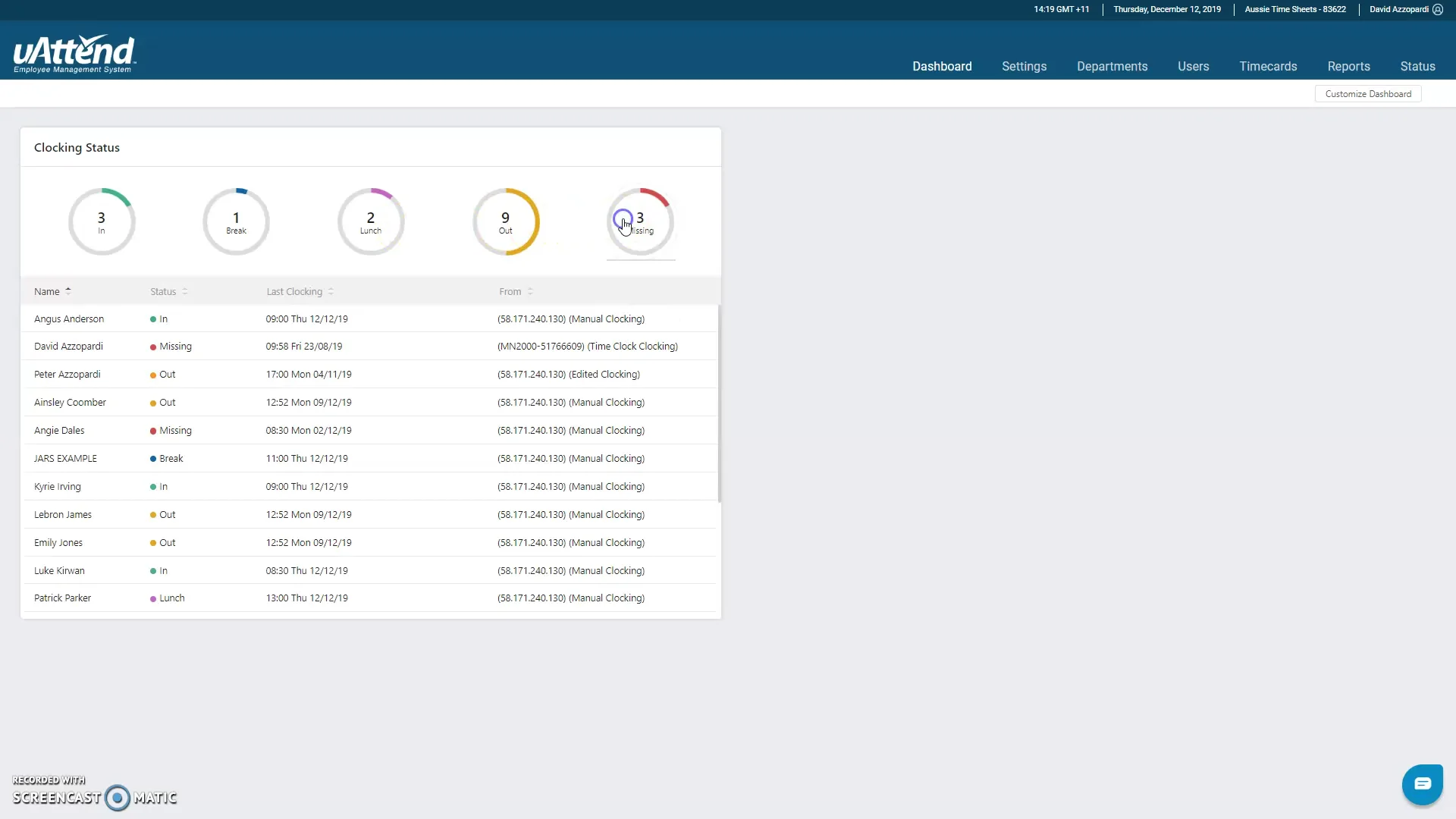
Task: Open the Settings menu
Action: (x=1024, y=66)
